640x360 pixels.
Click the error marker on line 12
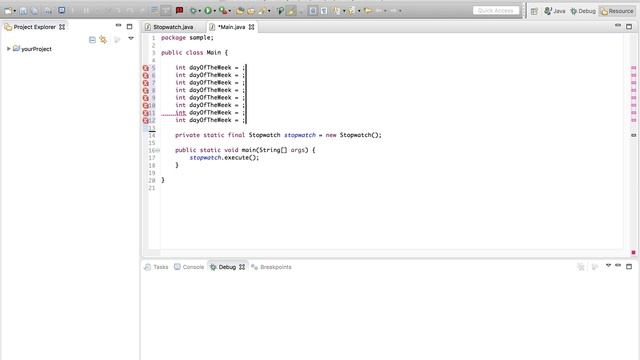click(146, 120)
